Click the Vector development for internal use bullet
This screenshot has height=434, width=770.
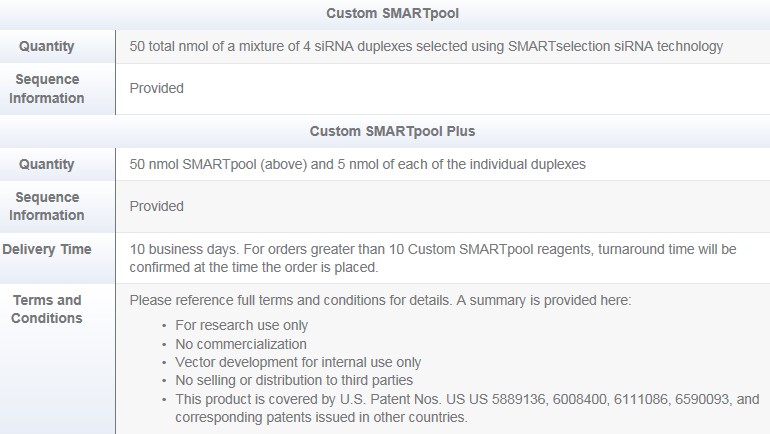tap(298, 362)
